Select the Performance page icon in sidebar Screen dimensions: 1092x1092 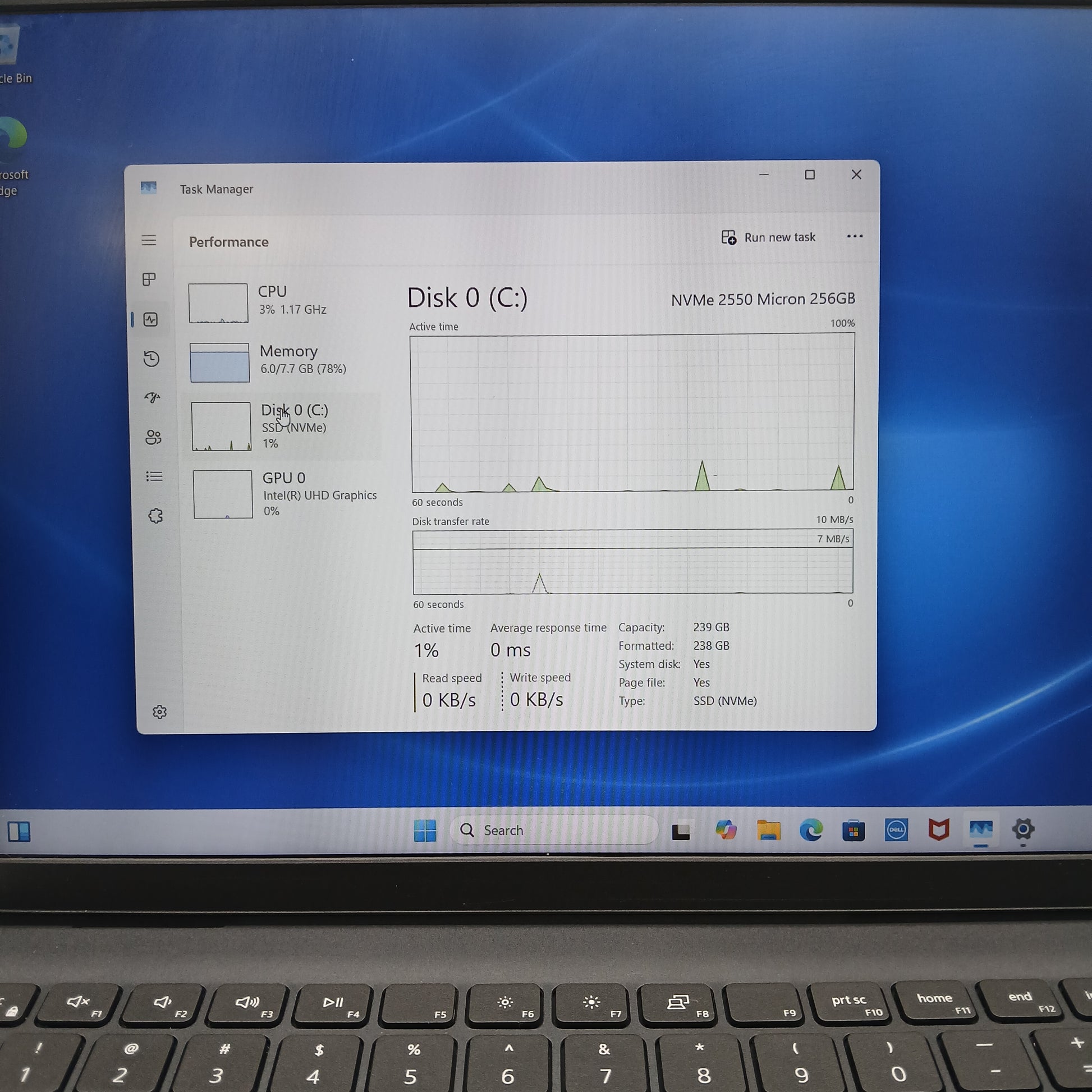tap(150, 319)
